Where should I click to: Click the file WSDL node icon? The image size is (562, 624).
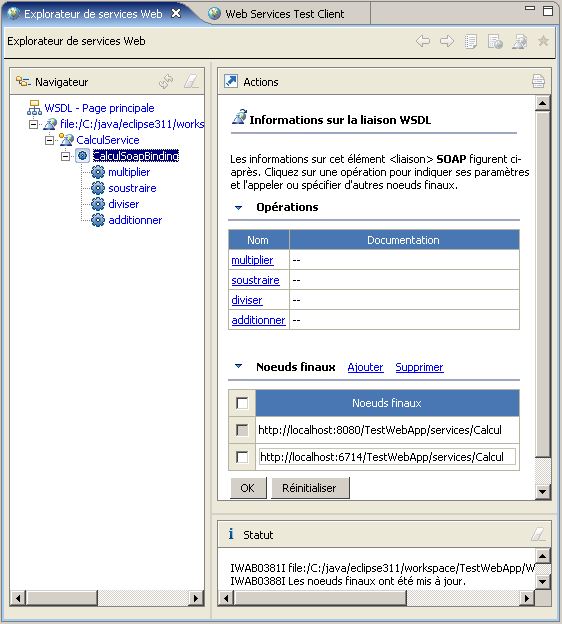50,124
